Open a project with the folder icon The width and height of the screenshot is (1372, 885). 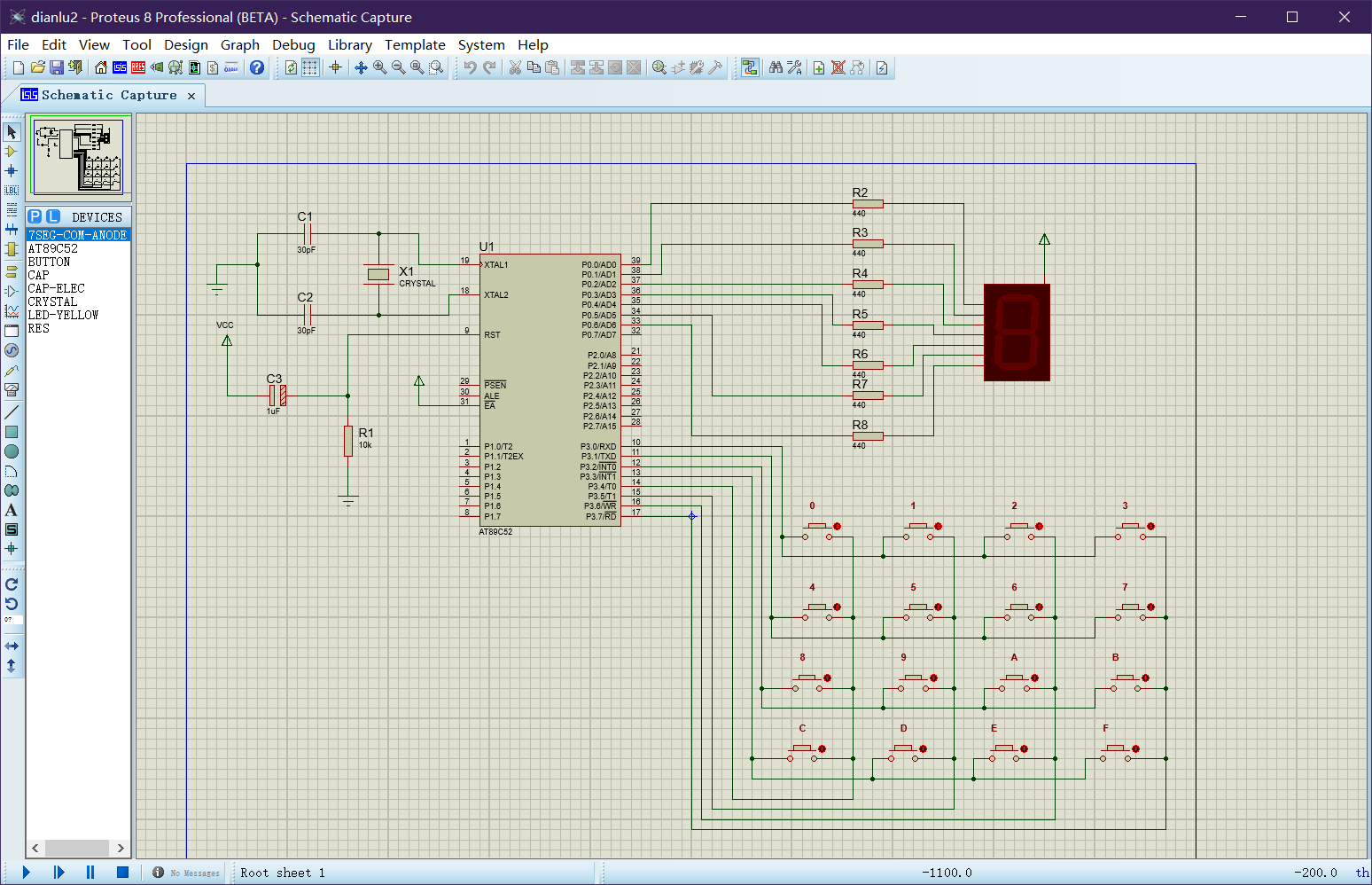pos(38,67)
